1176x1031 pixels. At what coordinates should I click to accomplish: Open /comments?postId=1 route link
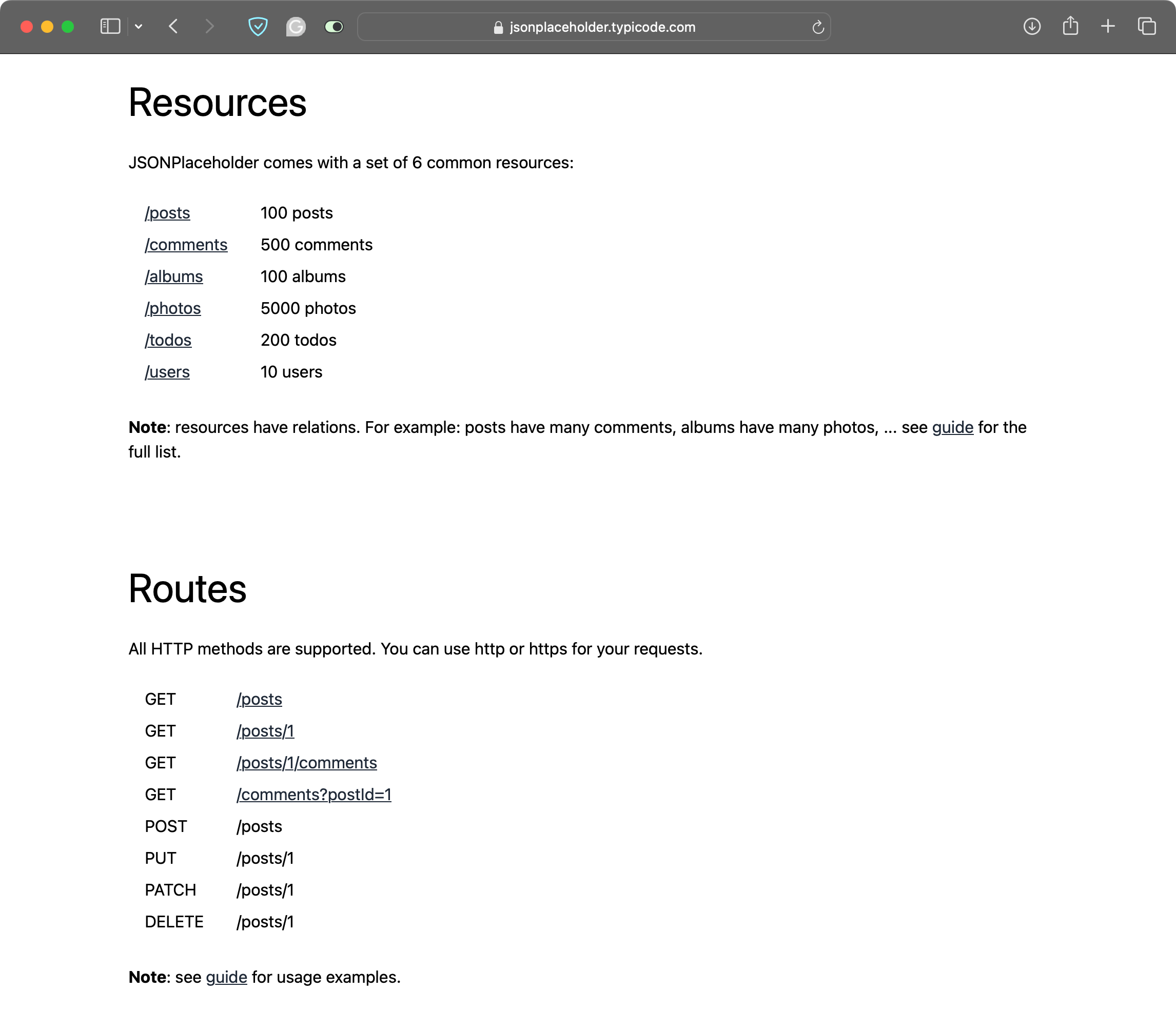[313, 795]
